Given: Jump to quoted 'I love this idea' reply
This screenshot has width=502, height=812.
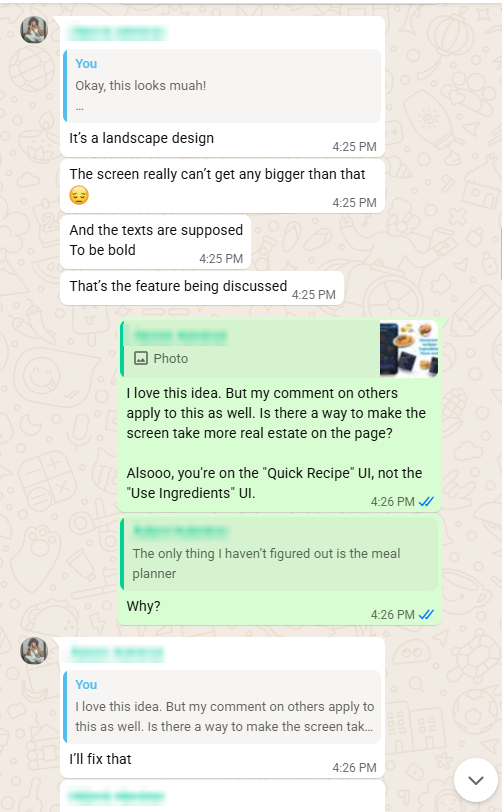Looking at the screenshot, I should click(x=222, y=707).
